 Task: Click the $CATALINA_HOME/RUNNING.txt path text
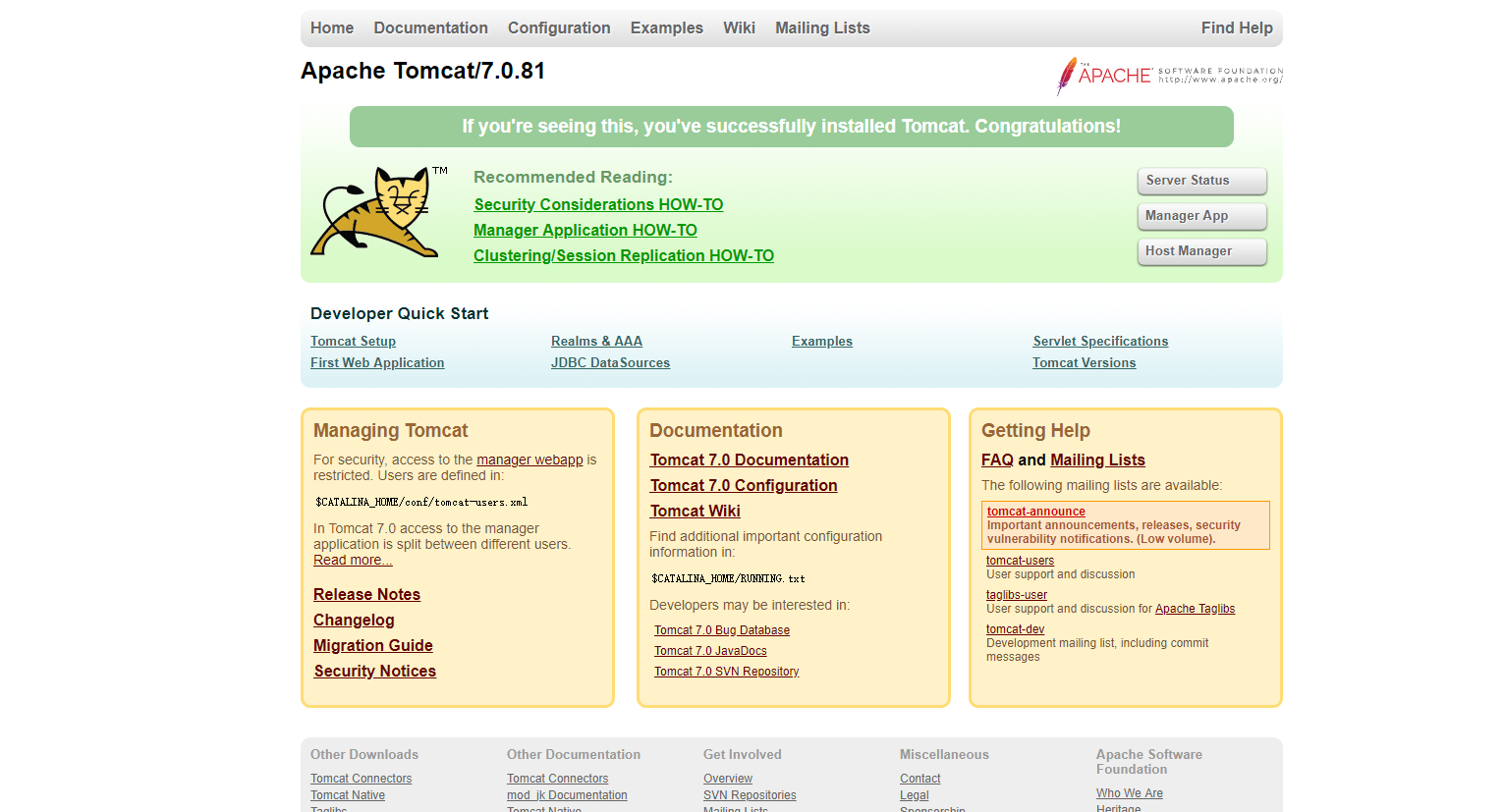point(728,578)
